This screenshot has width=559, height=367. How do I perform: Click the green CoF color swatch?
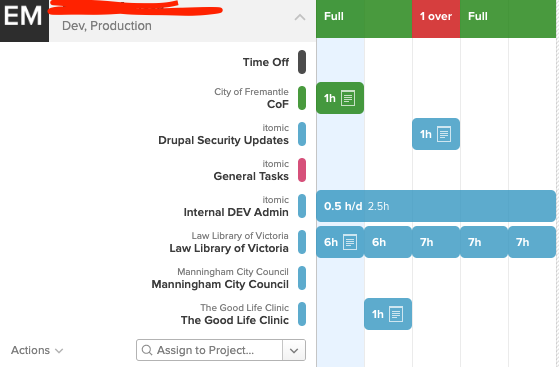point(302,98)
